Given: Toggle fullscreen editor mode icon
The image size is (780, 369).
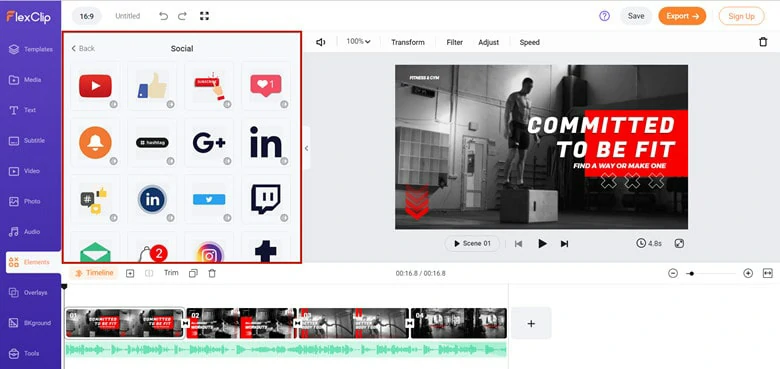Looking at the screenshot, I should click(x=204, y=16).
